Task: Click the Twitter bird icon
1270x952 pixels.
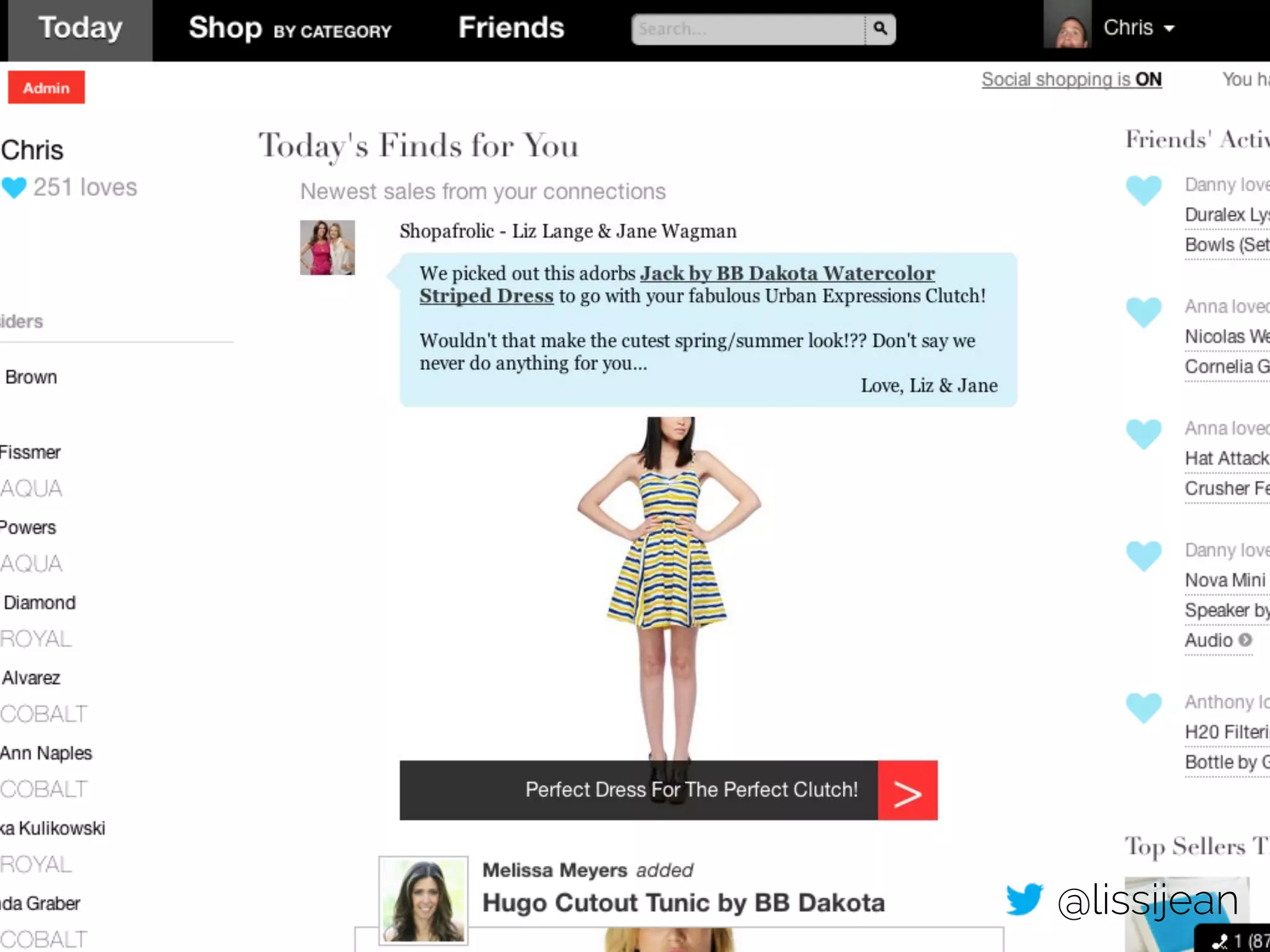Action: tap(1024, 899)
